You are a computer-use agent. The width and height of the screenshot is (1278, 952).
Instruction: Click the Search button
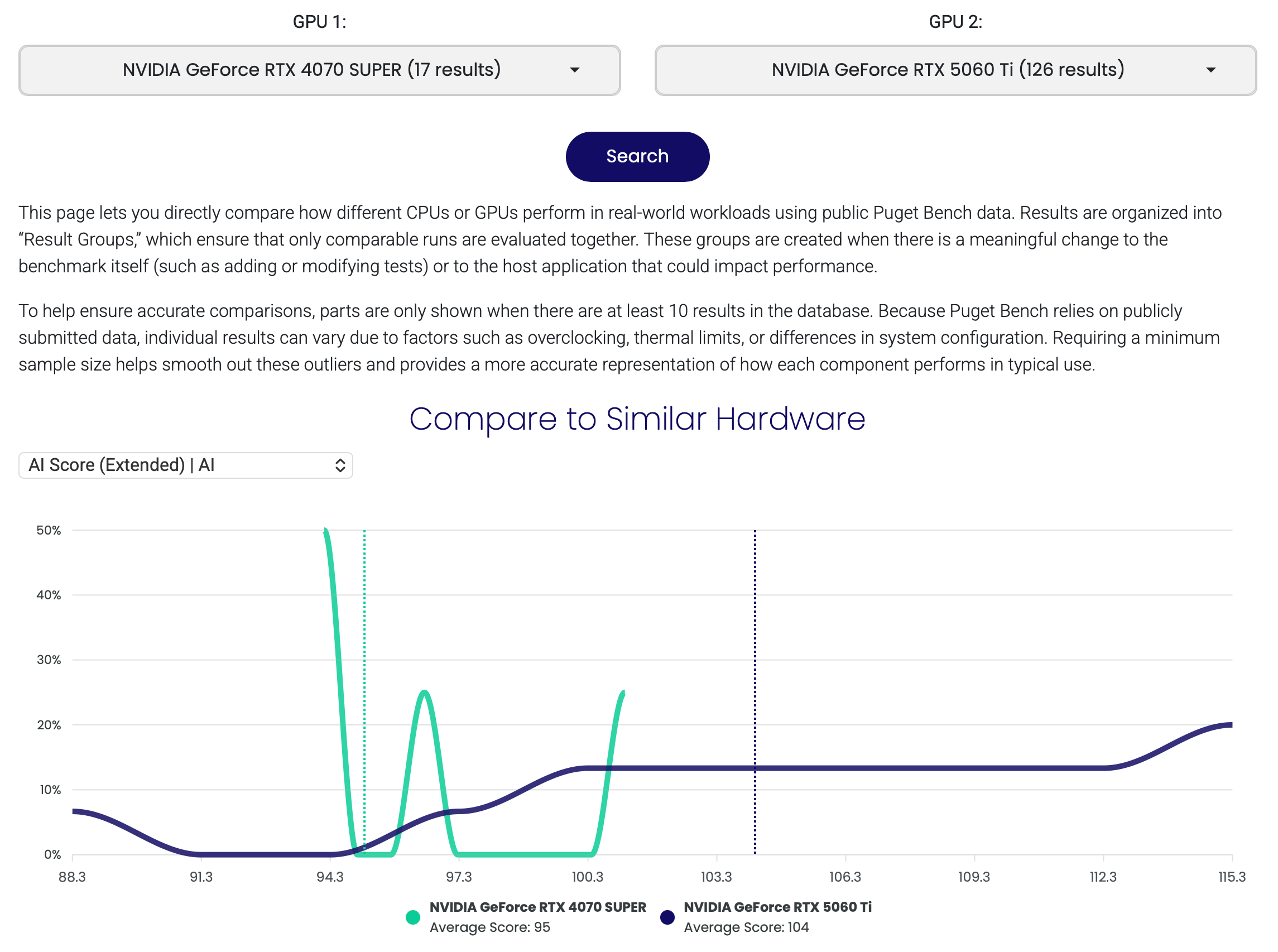638,157
